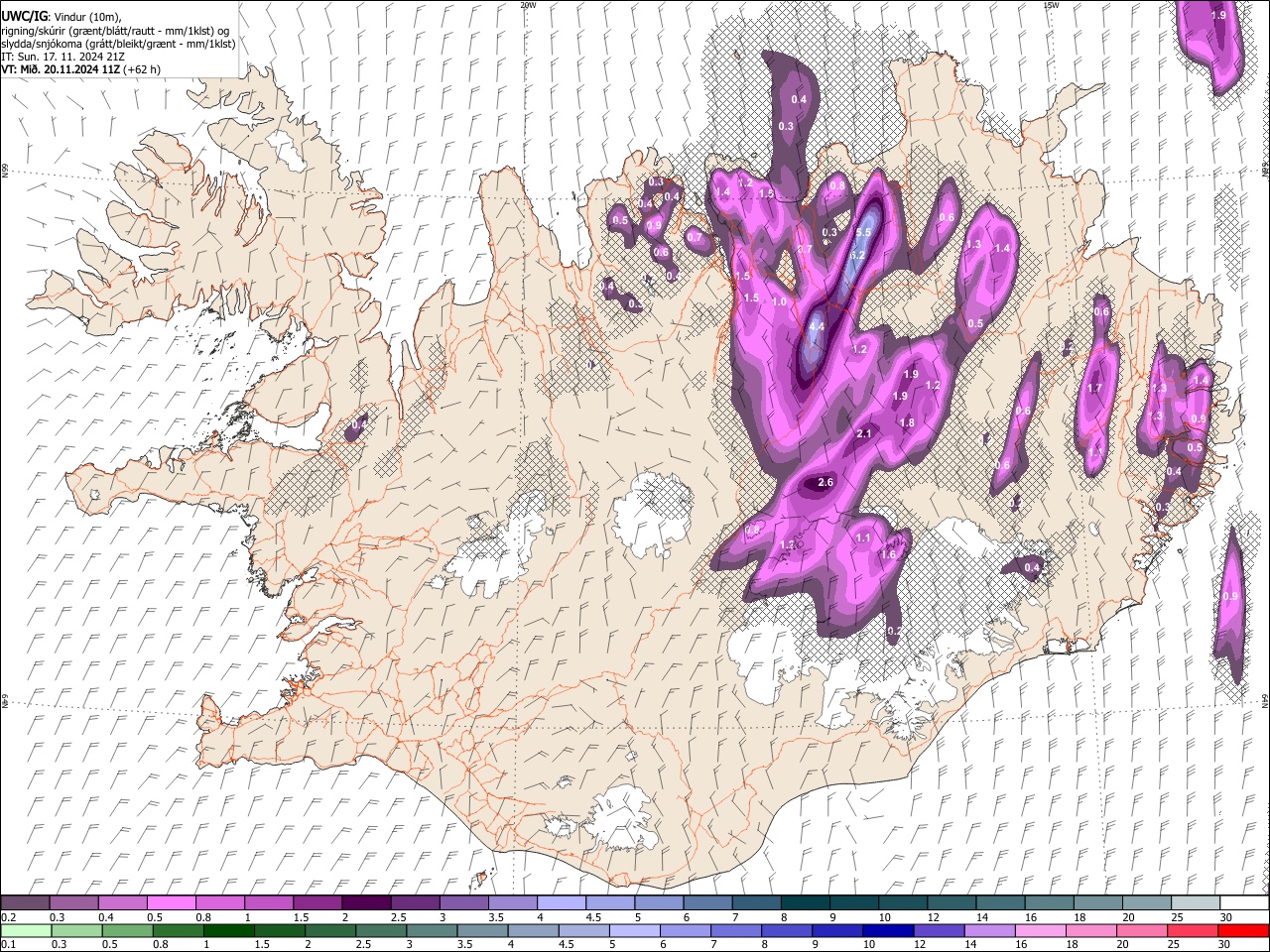This screenshot has width=1270, height=952.
Task: Select snow scale swatch starting at 18
Action: (1096, 903)
